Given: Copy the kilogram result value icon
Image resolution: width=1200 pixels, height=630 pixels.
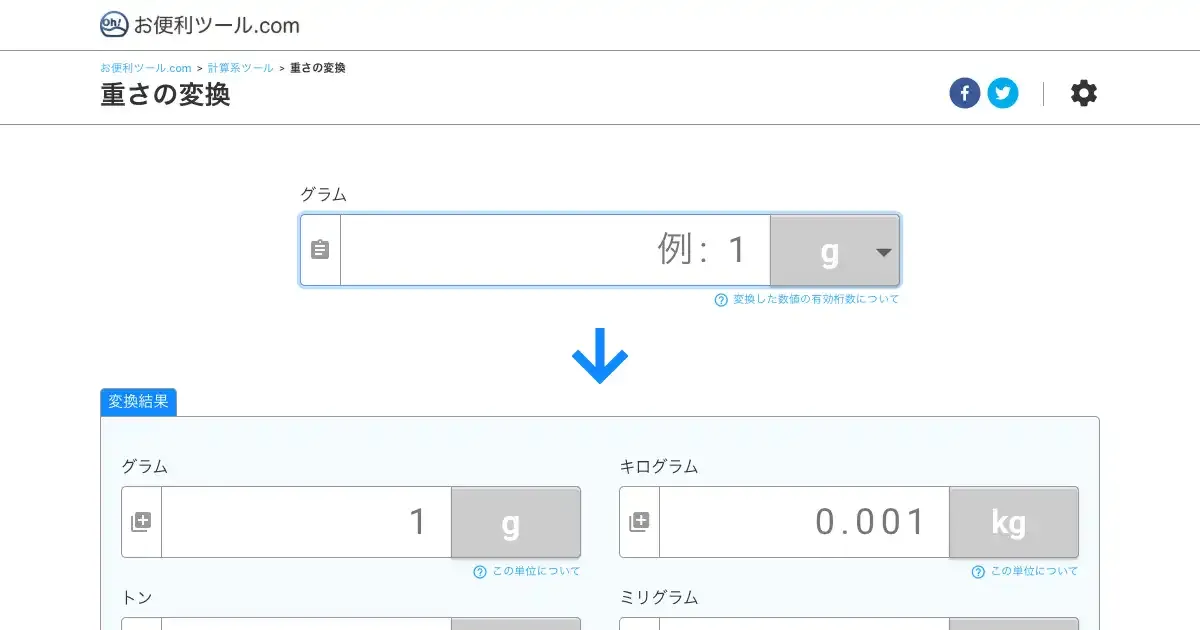Looking at the screenshot, I should click(x=639, y=522).
